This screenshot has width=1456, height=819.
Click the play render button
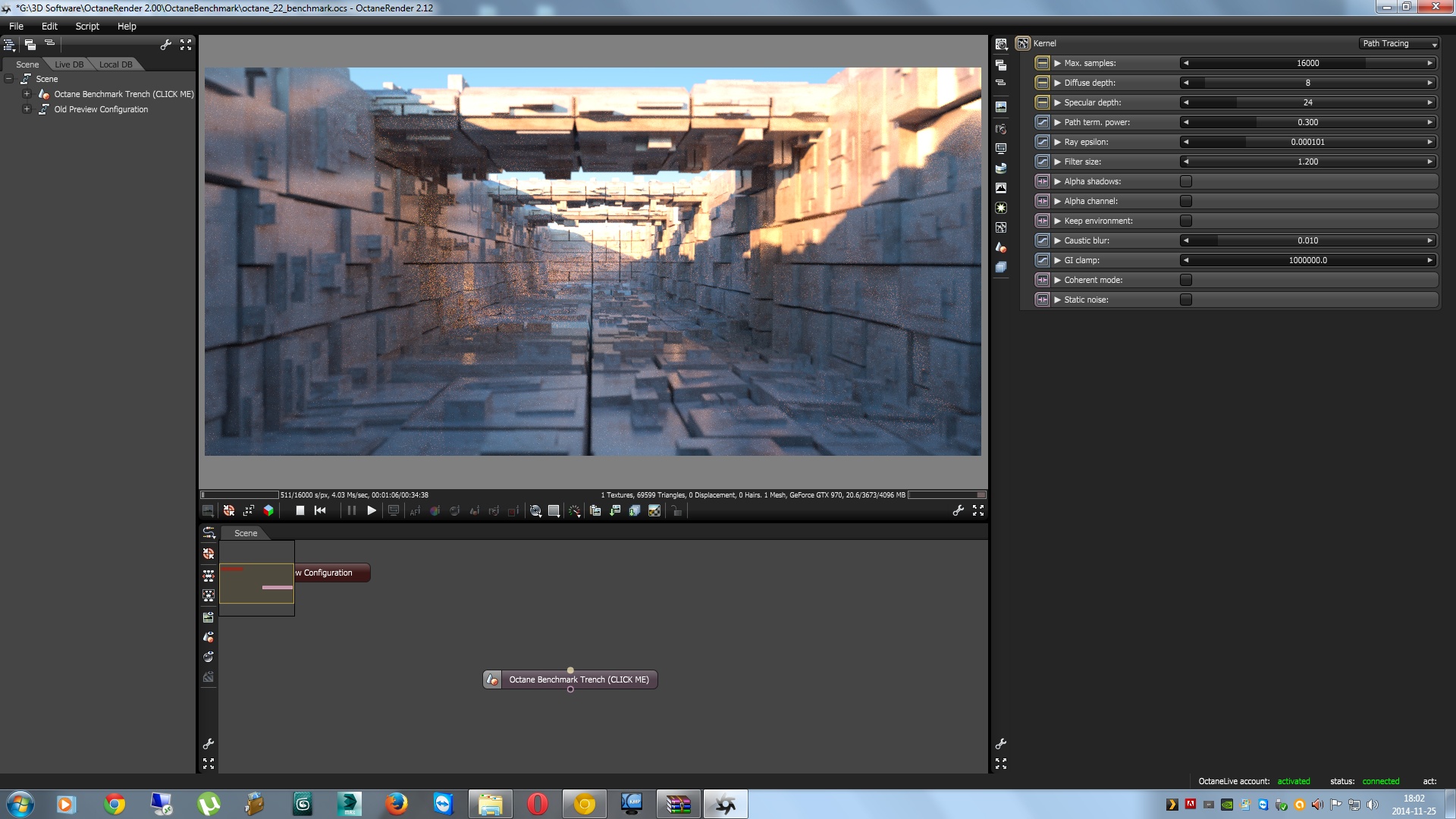pyautogui.click(x=372, y=510)
